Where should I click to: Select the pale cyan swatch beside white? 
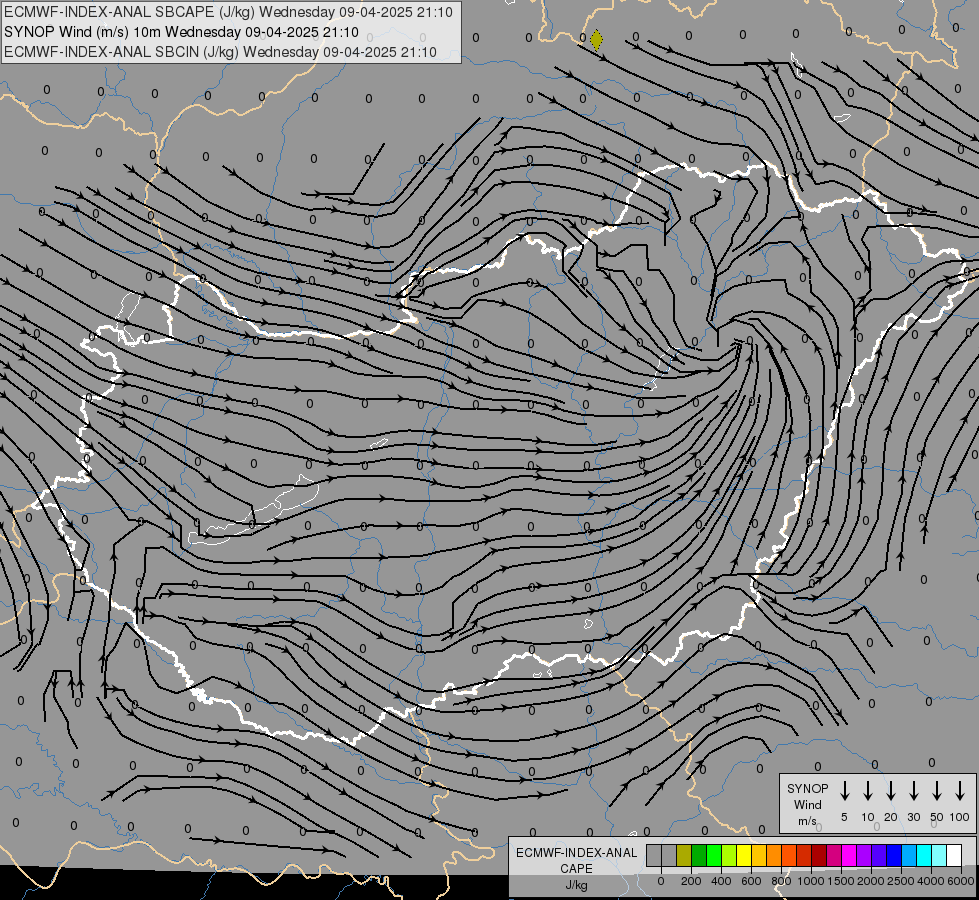pyautogui.click(x=938, y=855)
